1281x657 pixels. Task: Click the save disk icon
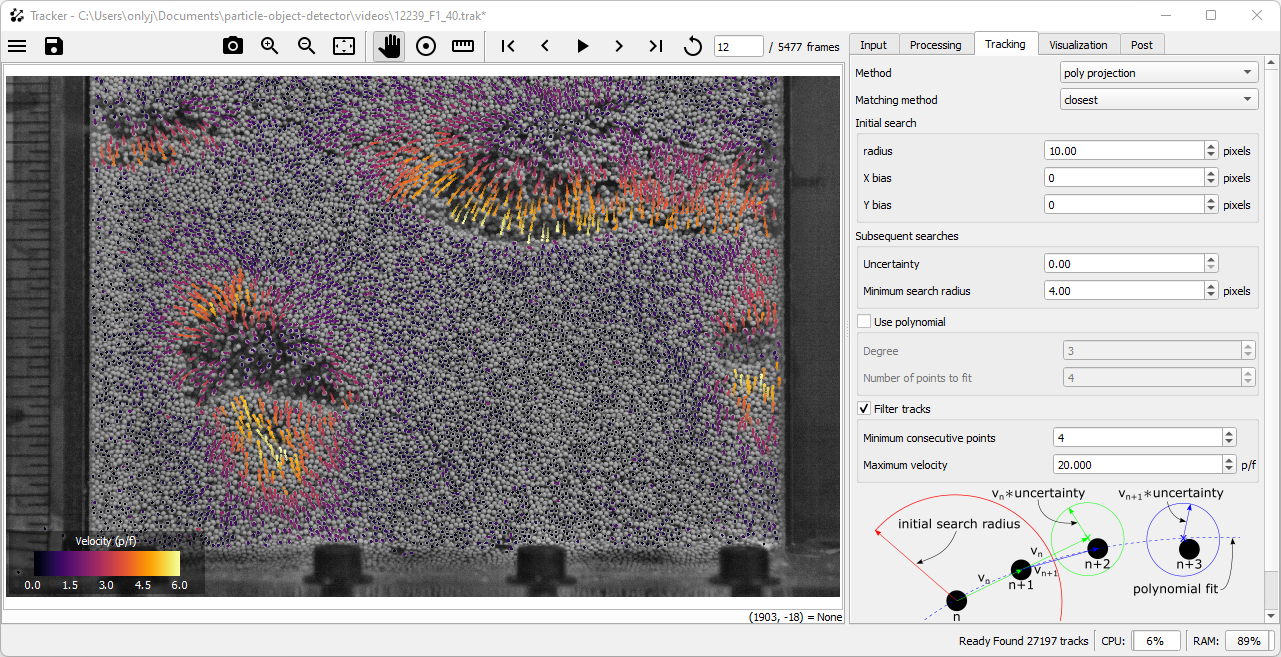(54, 46)
